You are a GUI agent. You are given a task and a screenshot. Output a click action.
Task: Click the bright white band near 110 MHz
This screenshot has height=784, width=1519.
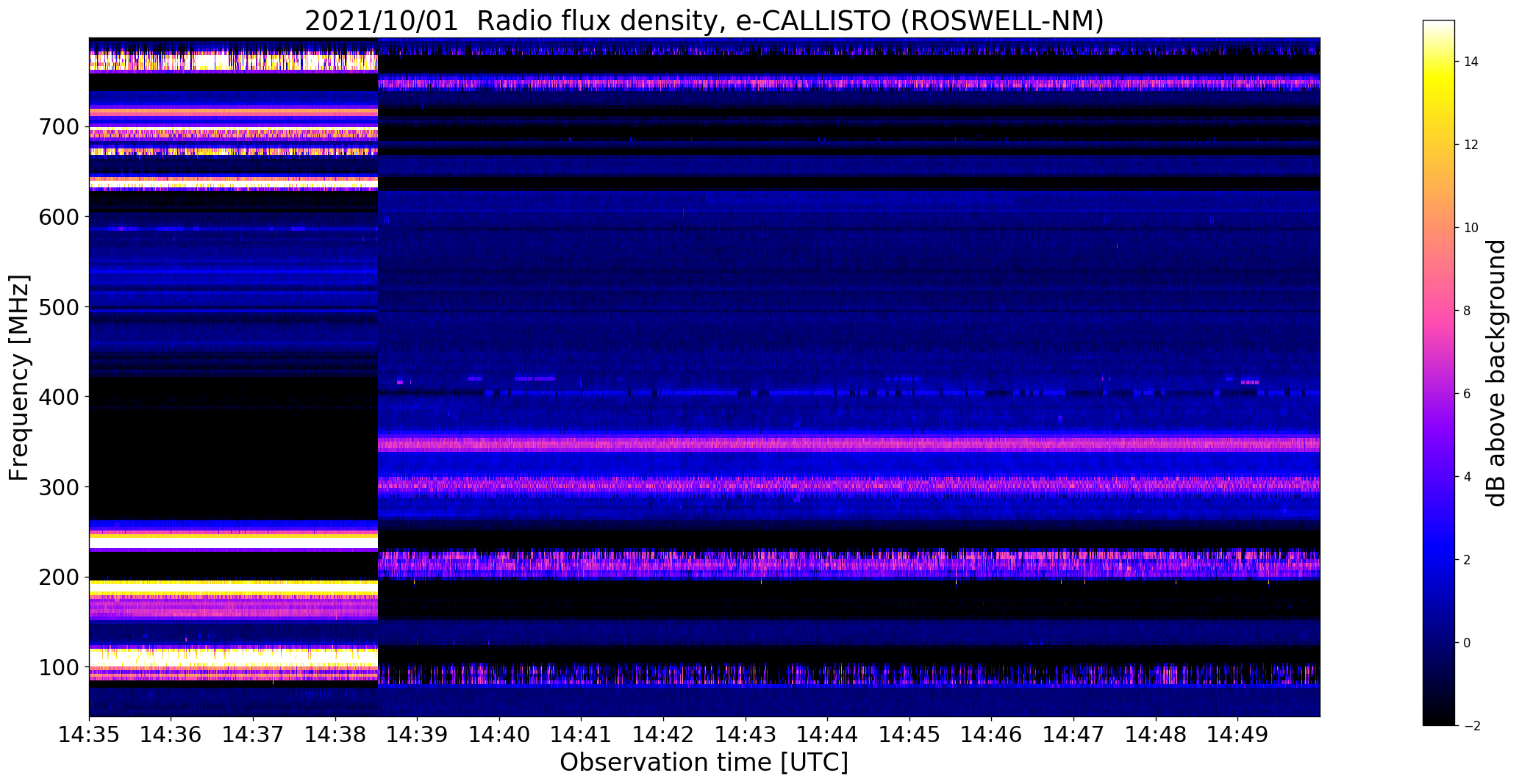click(x=233, y=656)
